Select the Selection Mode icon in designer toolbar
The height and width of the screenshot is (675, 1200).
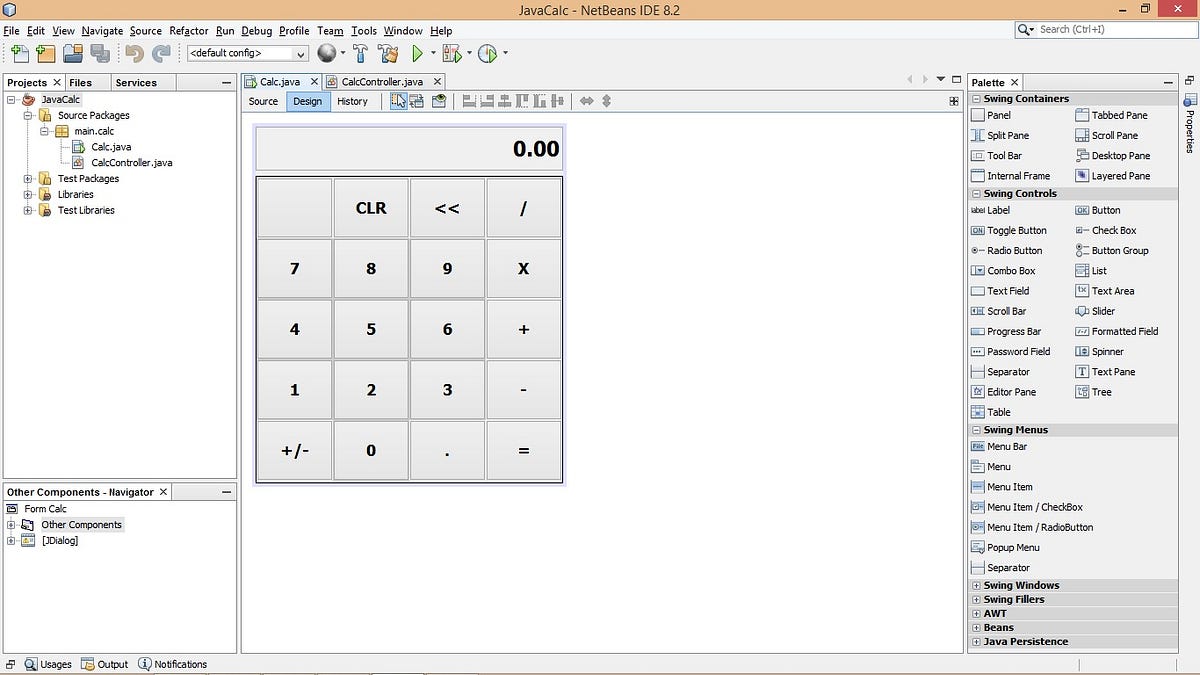coord(399,101)
